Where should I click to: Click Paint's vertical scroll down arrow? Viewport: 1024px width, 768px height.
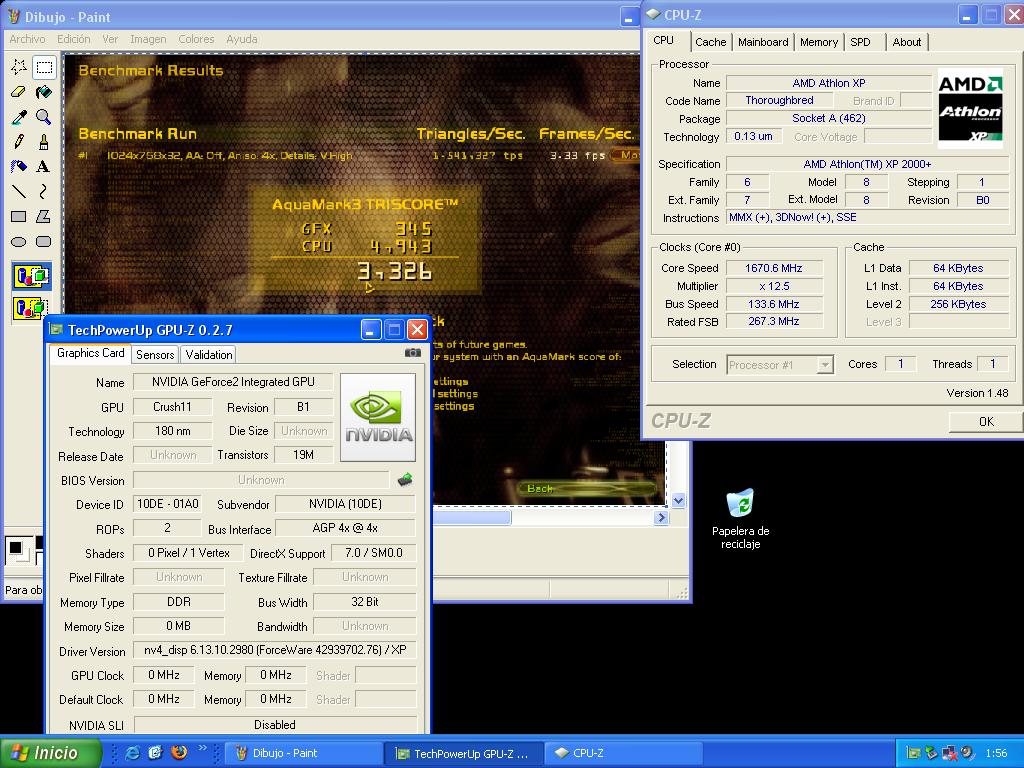pyautogui.click(x=678, y=501)
